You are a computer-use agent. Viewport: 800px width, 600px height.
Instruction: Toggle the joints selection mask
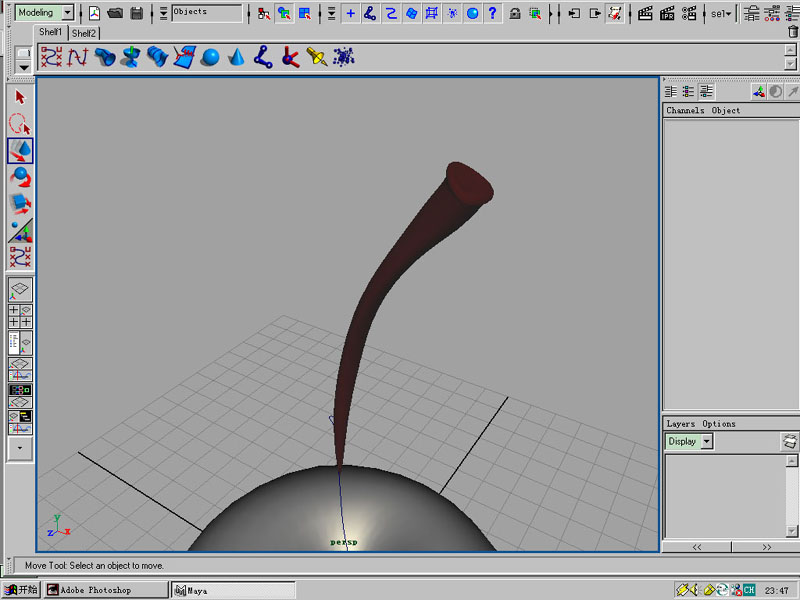tap(370, 13)
